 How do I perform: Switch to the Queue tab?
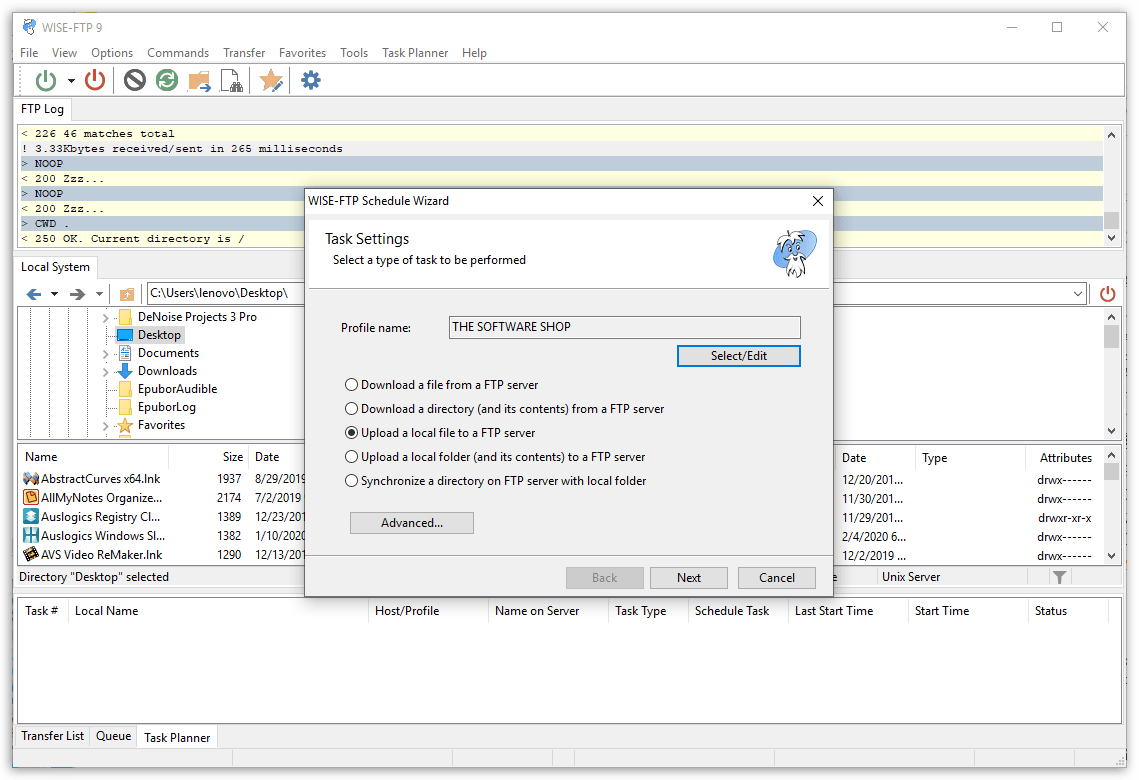pos(113,736)
